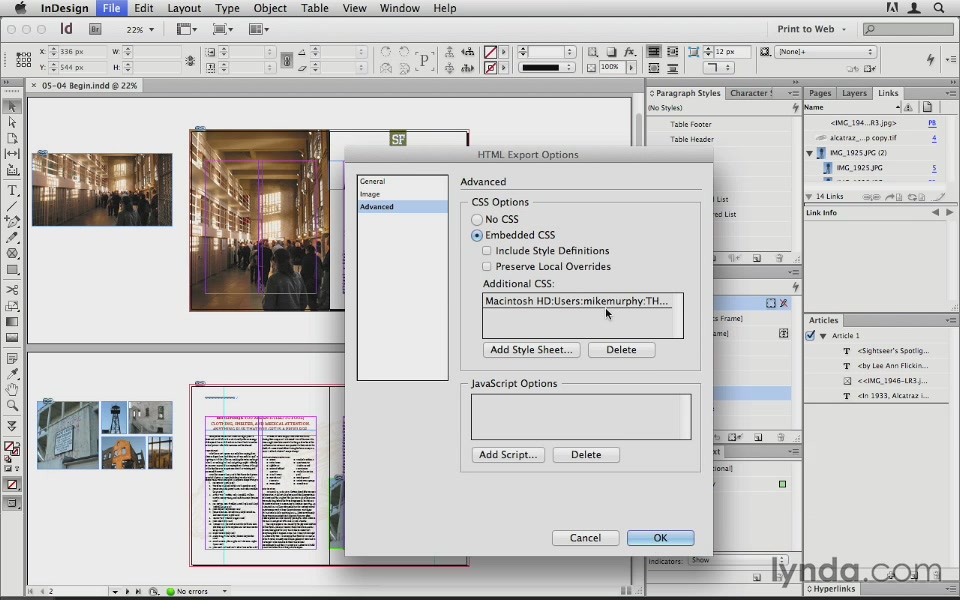Viewport: 960px width, 600px height.
Task: Click the drop shadow icon
Action: (611, 52)
